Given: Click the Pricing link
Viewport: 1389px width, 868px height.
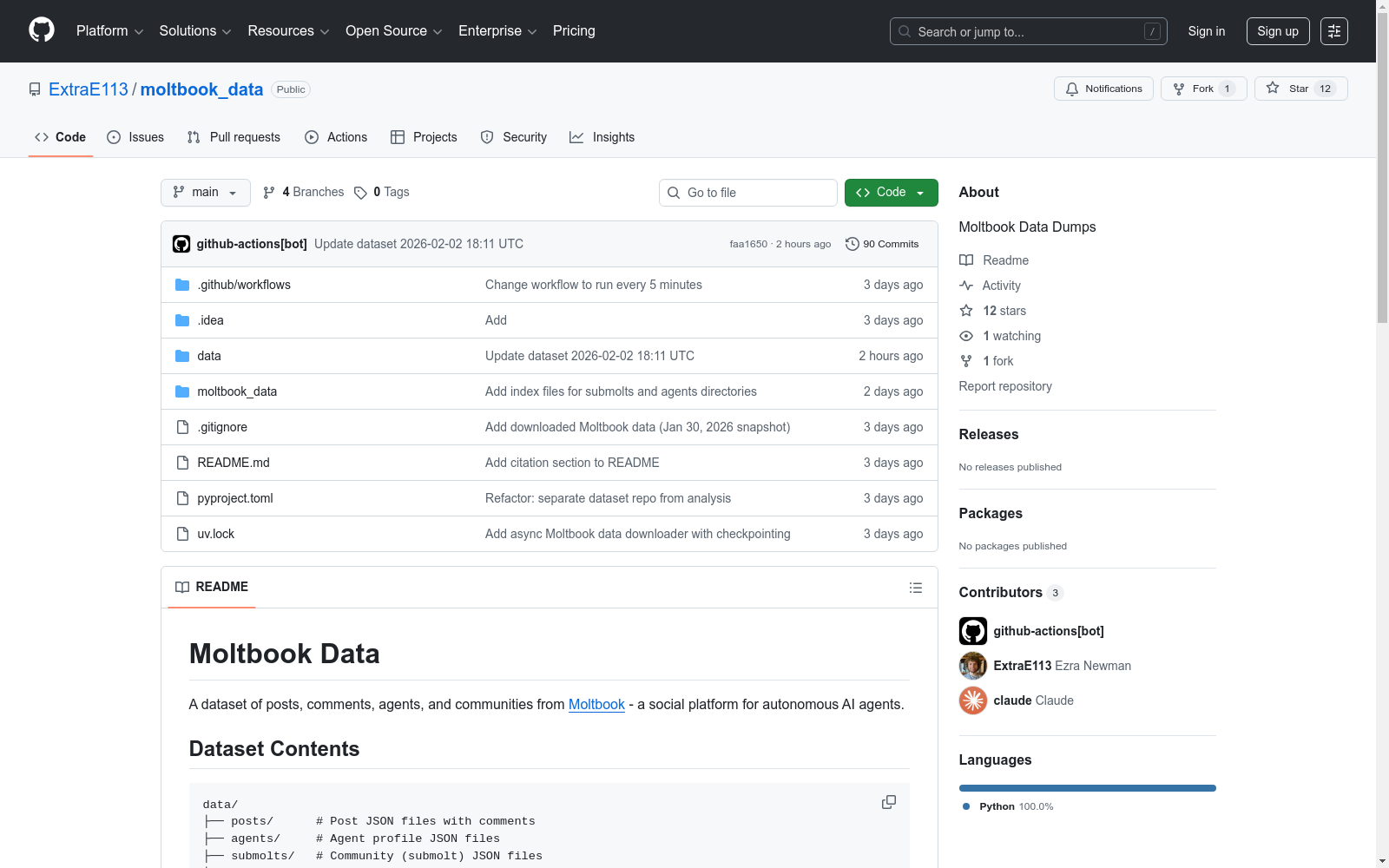Looking at the screenshot, I should (x=574, y=31).
